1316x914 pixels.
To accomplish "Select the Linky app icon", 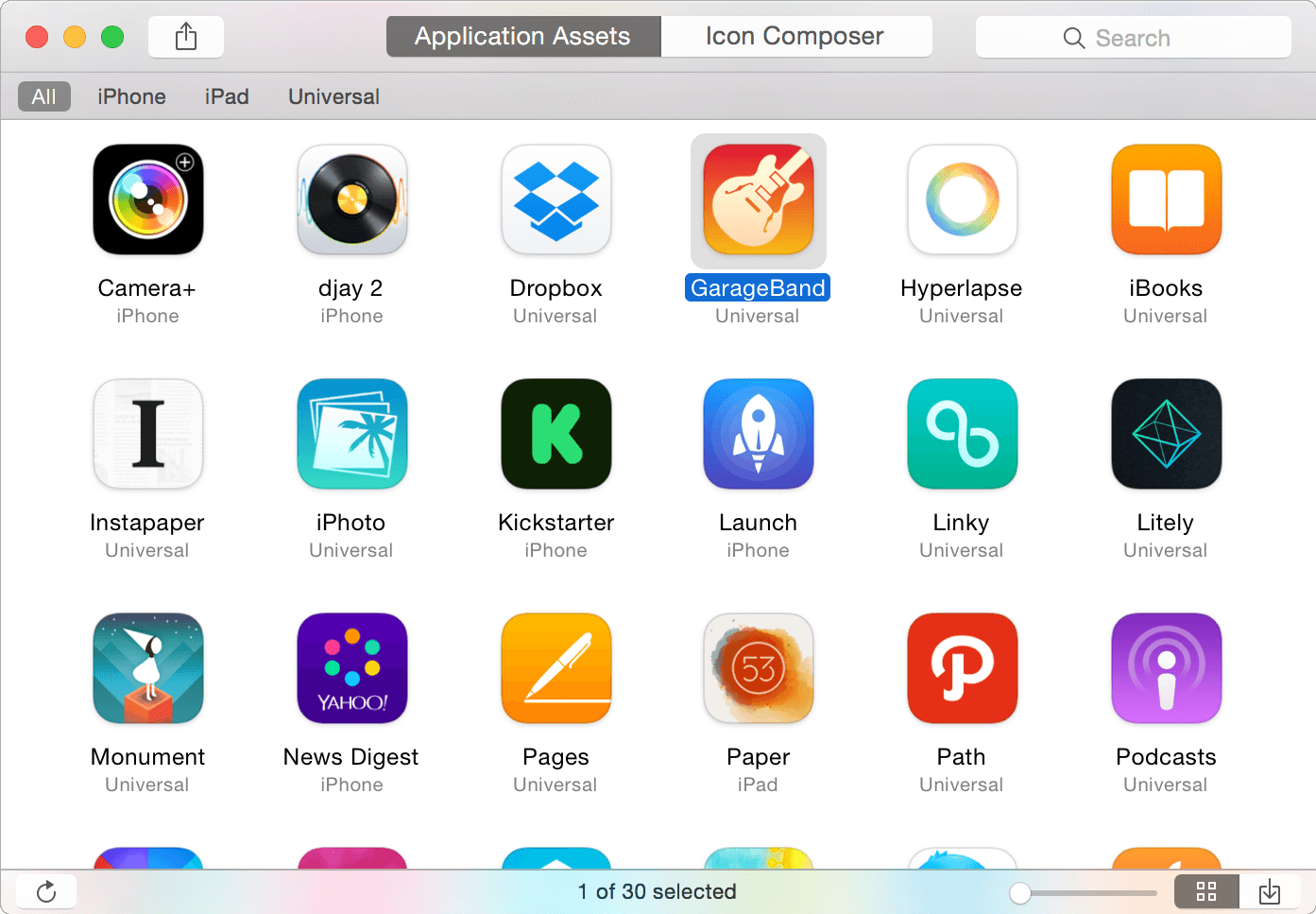I will (x=963, y=434).
